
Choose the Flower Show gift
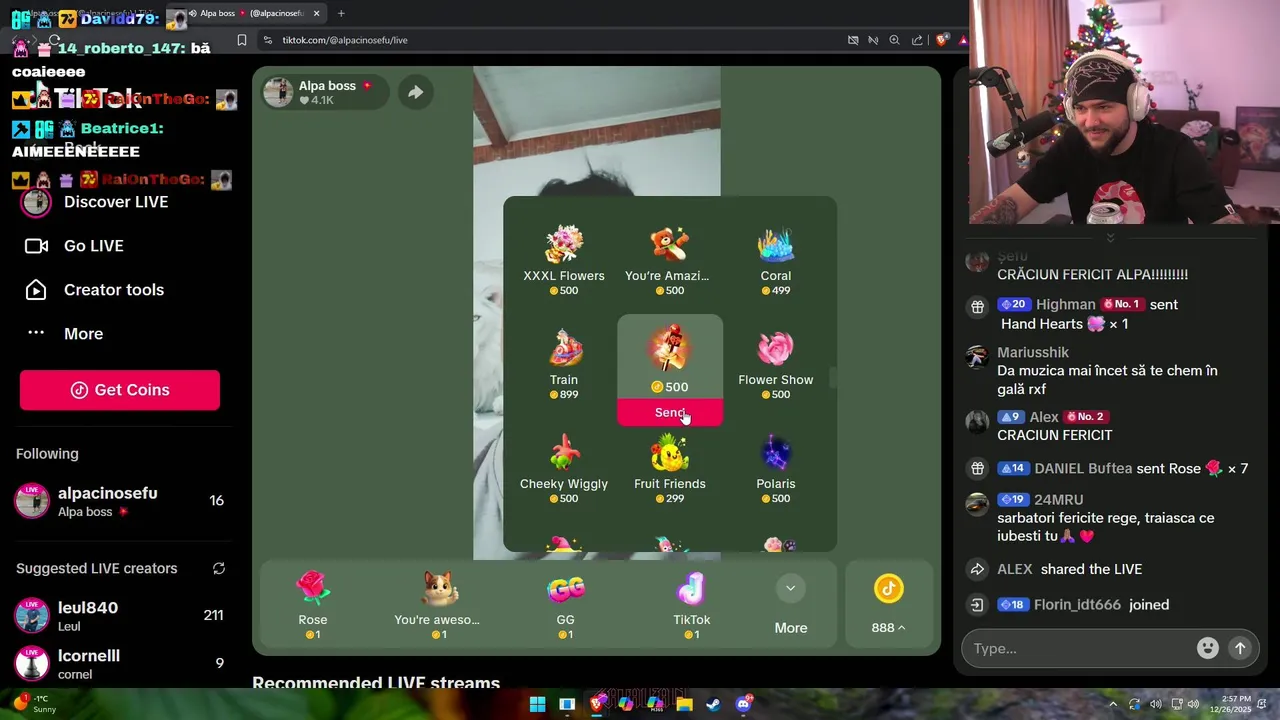[x=775, y=365]
